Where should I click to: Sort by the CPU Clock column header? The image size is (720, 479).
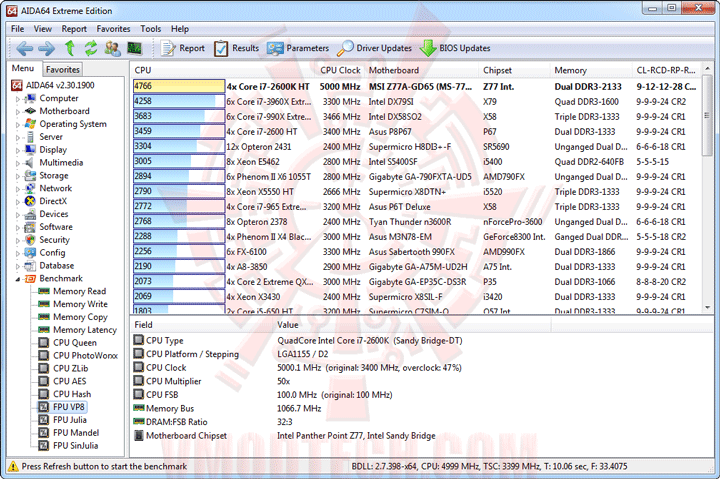[x=340, y=70]
